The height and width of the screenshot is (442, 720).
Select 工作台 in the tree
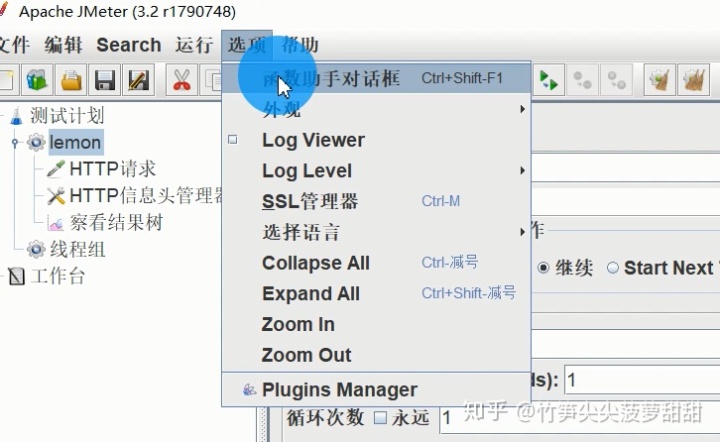click(58, 276)
